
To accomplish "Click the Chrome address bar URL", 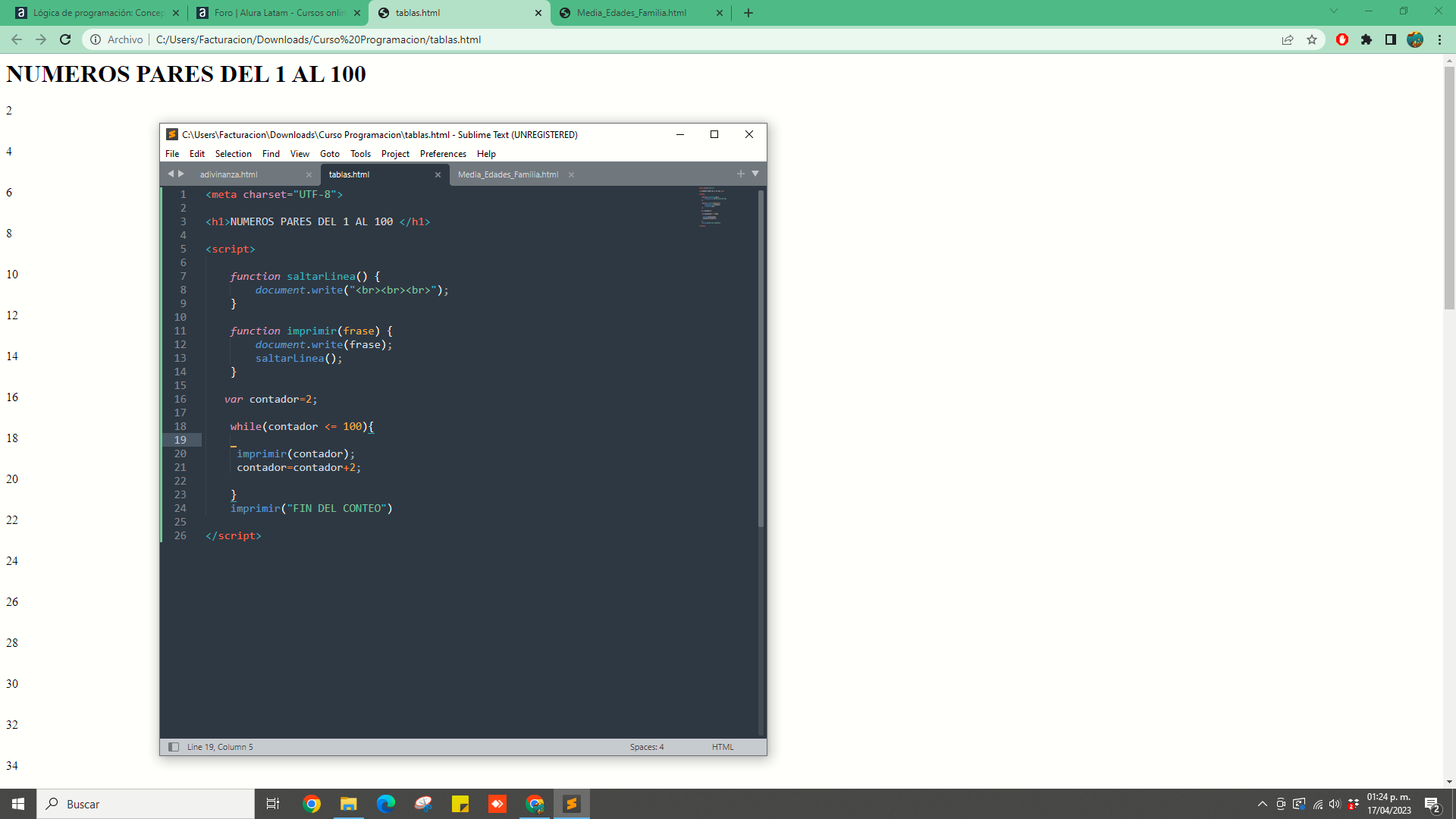I will click(x=318, y=39).
